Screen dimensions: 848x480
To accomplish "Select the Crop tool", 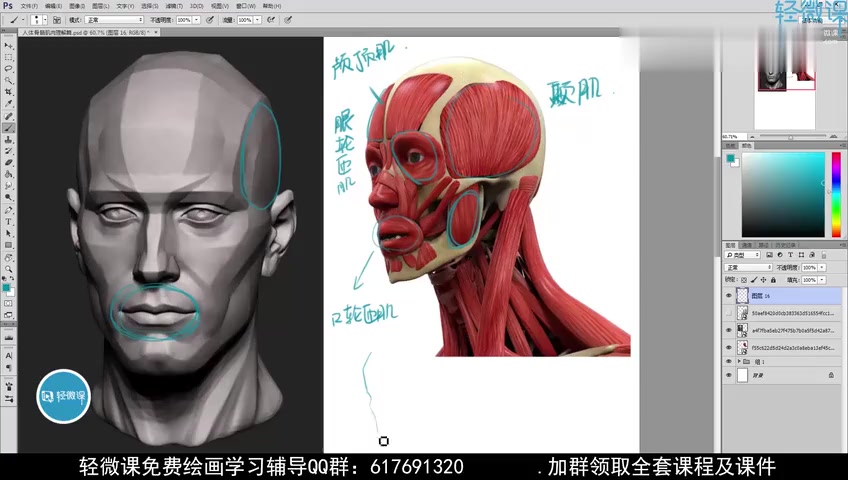I will pos(8,92).
